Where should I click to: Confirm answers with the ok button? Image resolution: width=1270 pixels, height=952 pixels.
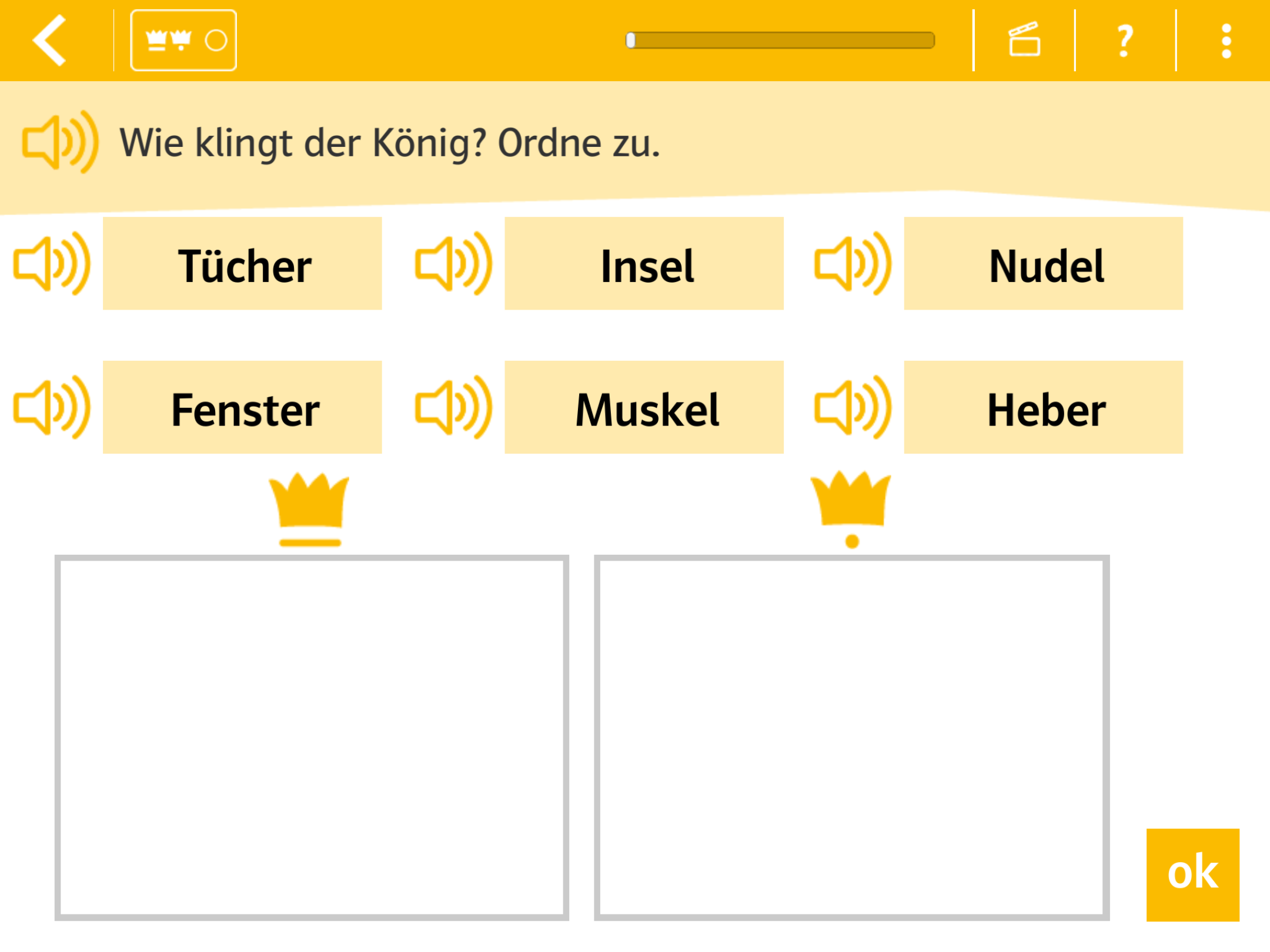coord(1192,875)
